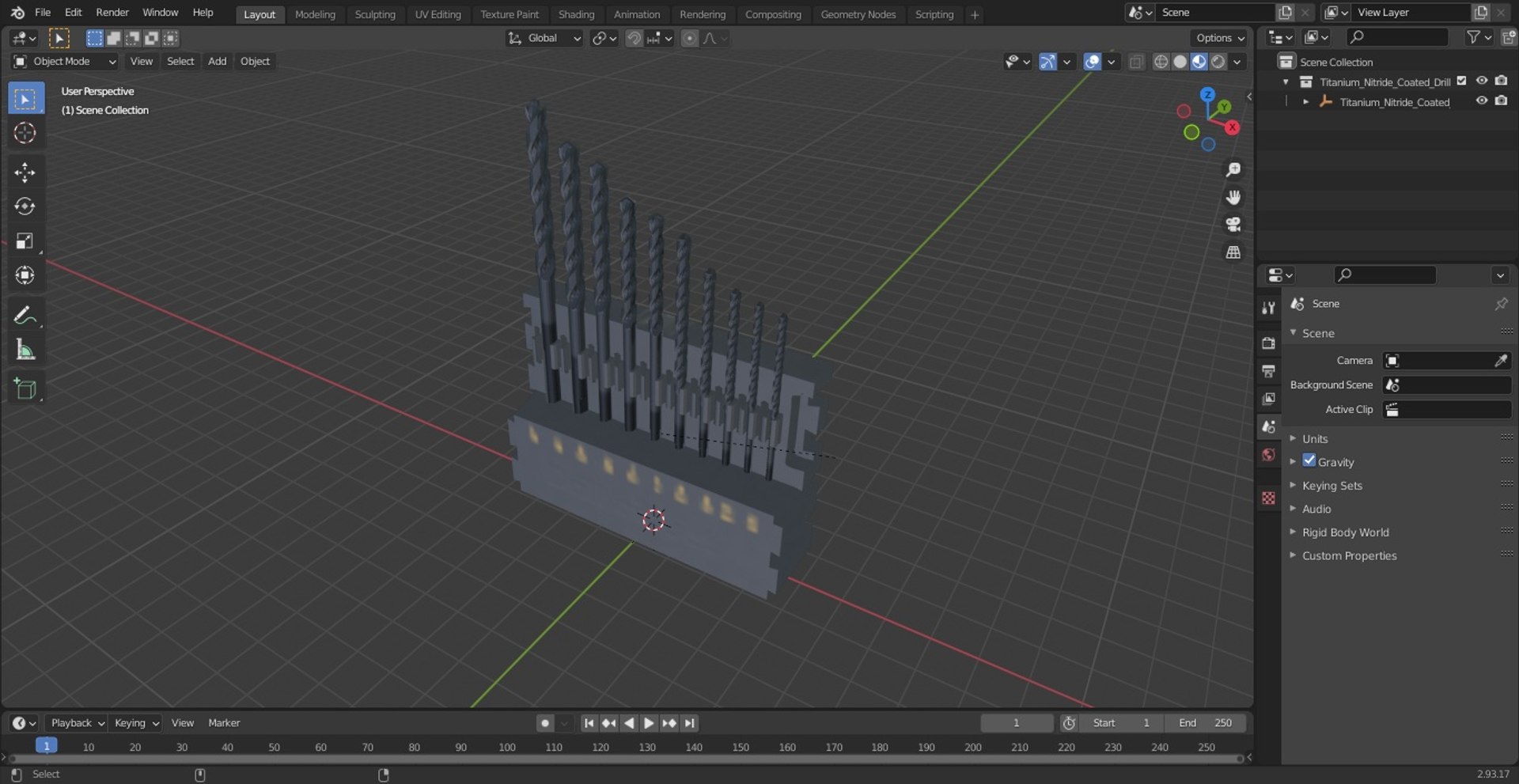Viewport: 1519px width, 784px height.
Task: Select wireframe viewport shading
Action: [x=1161, y=62]
